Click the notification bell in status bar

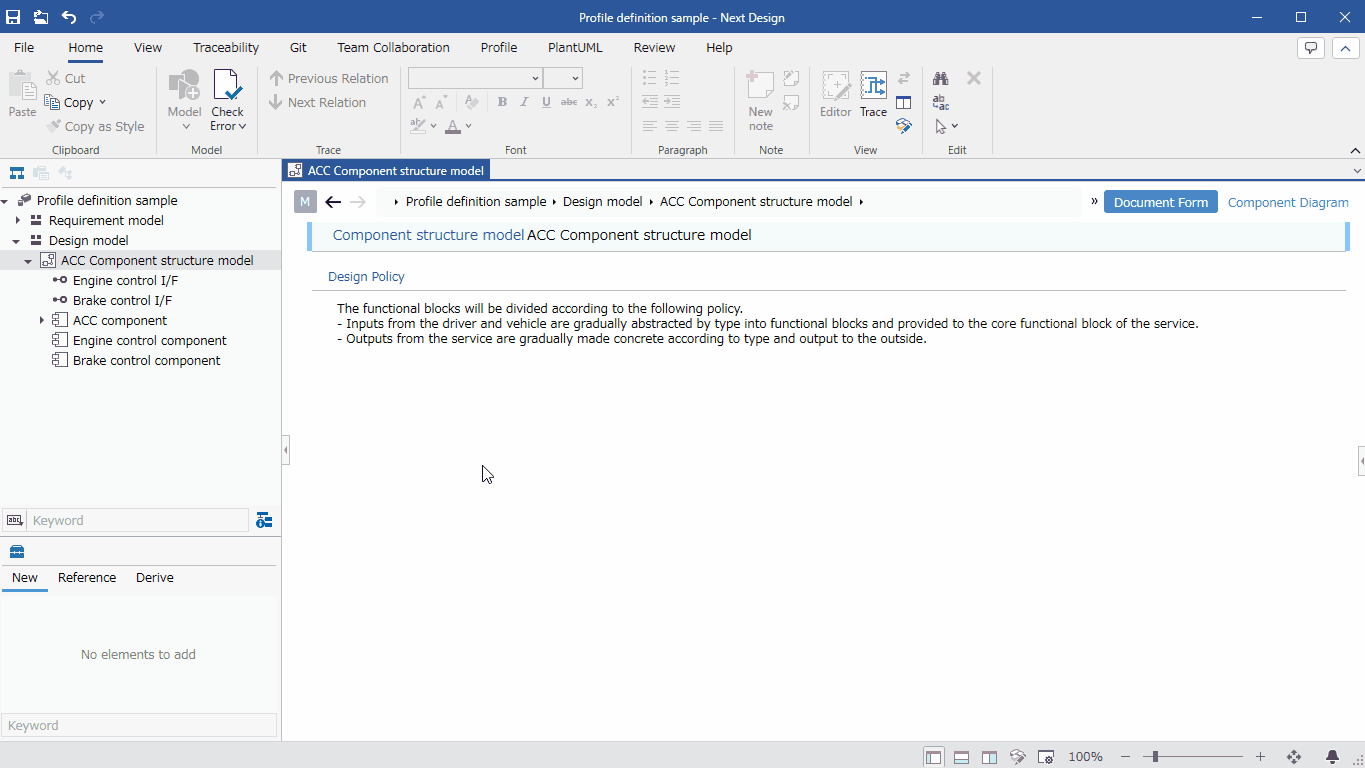tap(1332, 757)
